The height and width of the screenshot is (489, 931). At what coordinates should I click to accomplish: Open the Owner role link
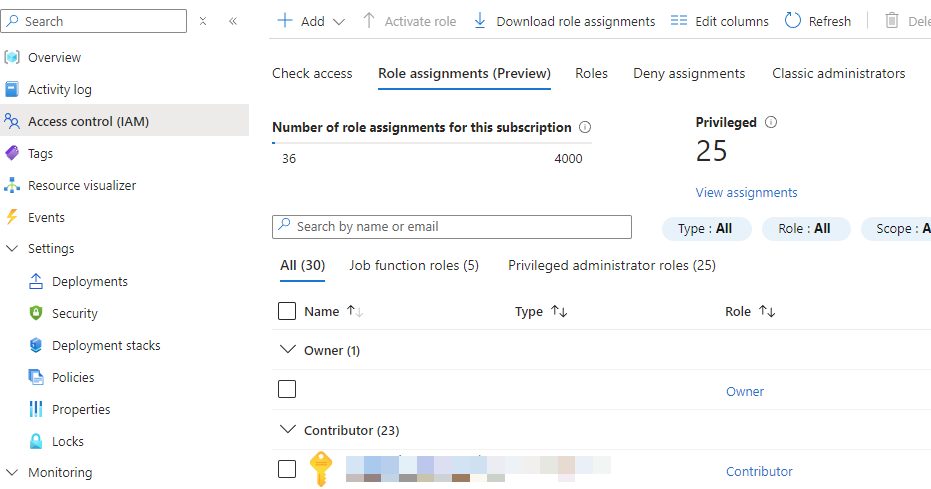pos(745,392)
